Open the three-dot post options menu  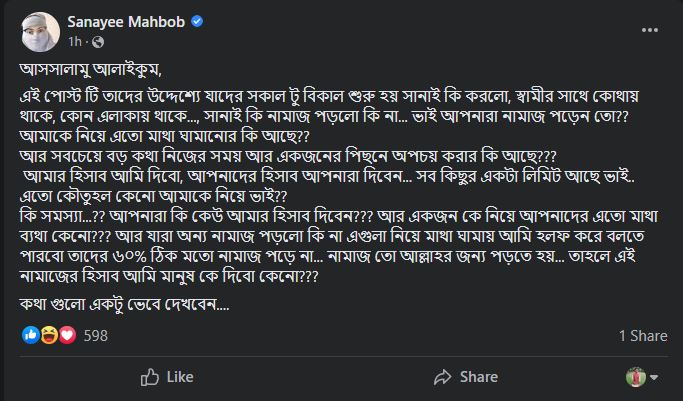coord(649,30)
